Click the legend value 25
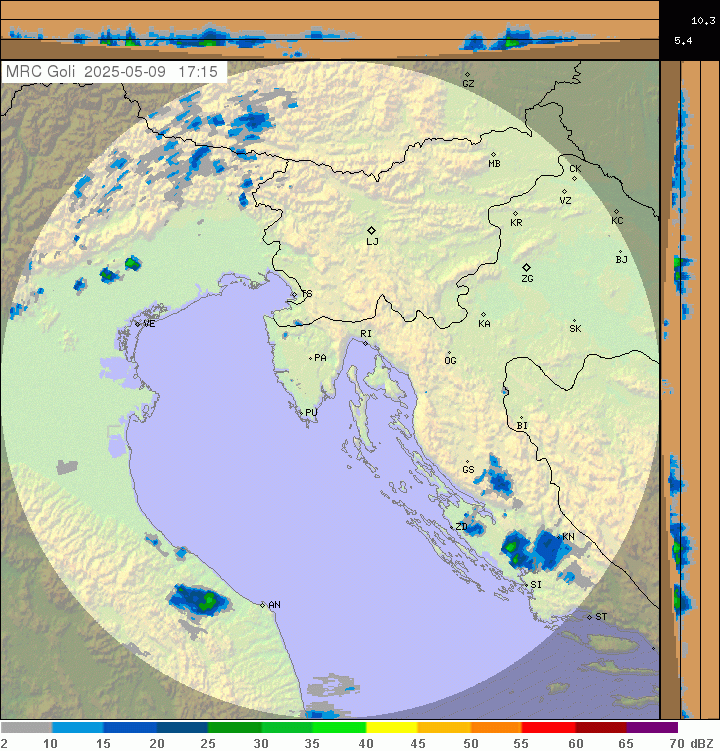 [x=207, y=743]
